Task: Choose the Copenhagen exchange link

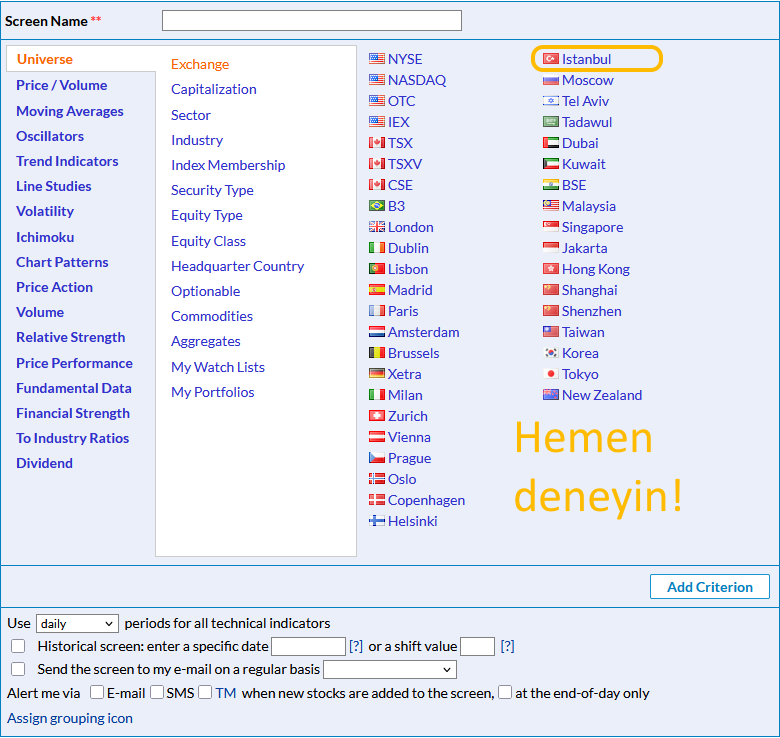Action: pos(426,500)
